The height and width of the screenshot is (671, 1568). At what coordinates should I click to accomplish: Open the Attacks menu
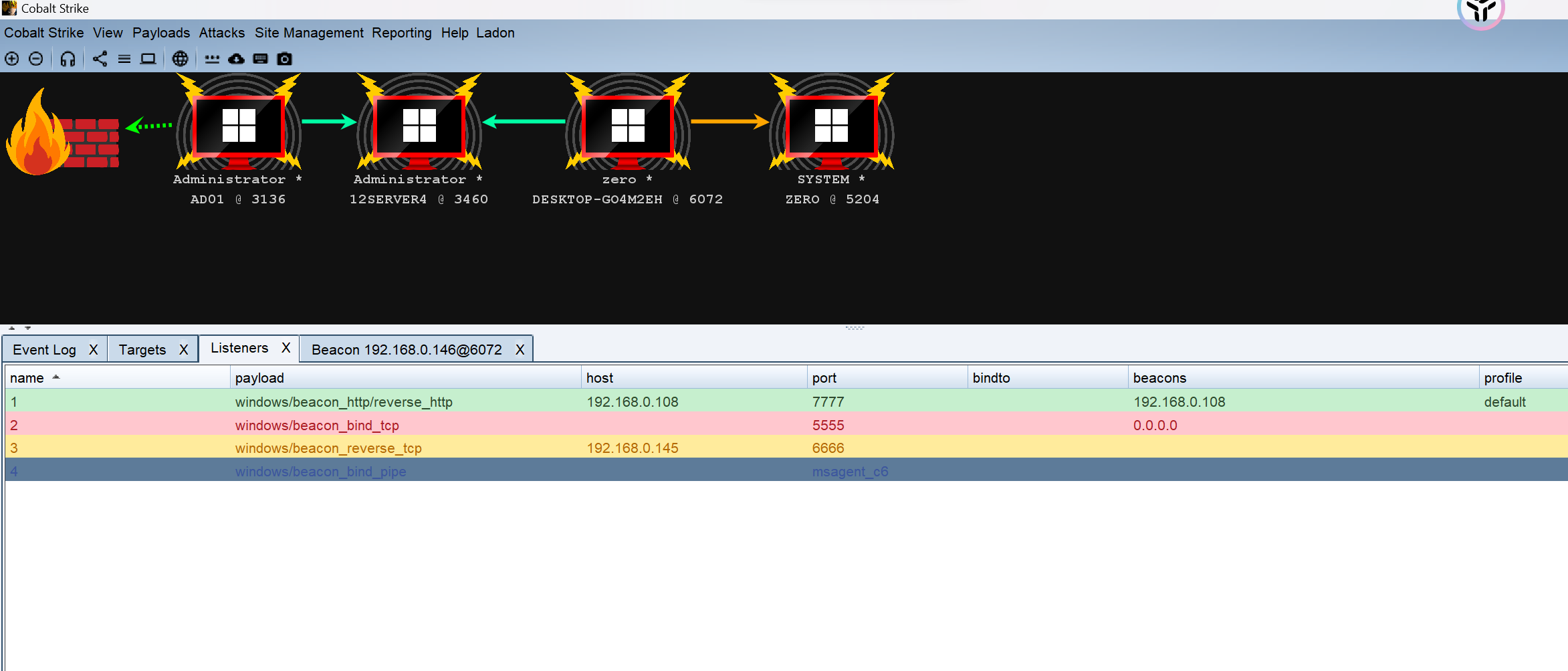coord(221,33)
